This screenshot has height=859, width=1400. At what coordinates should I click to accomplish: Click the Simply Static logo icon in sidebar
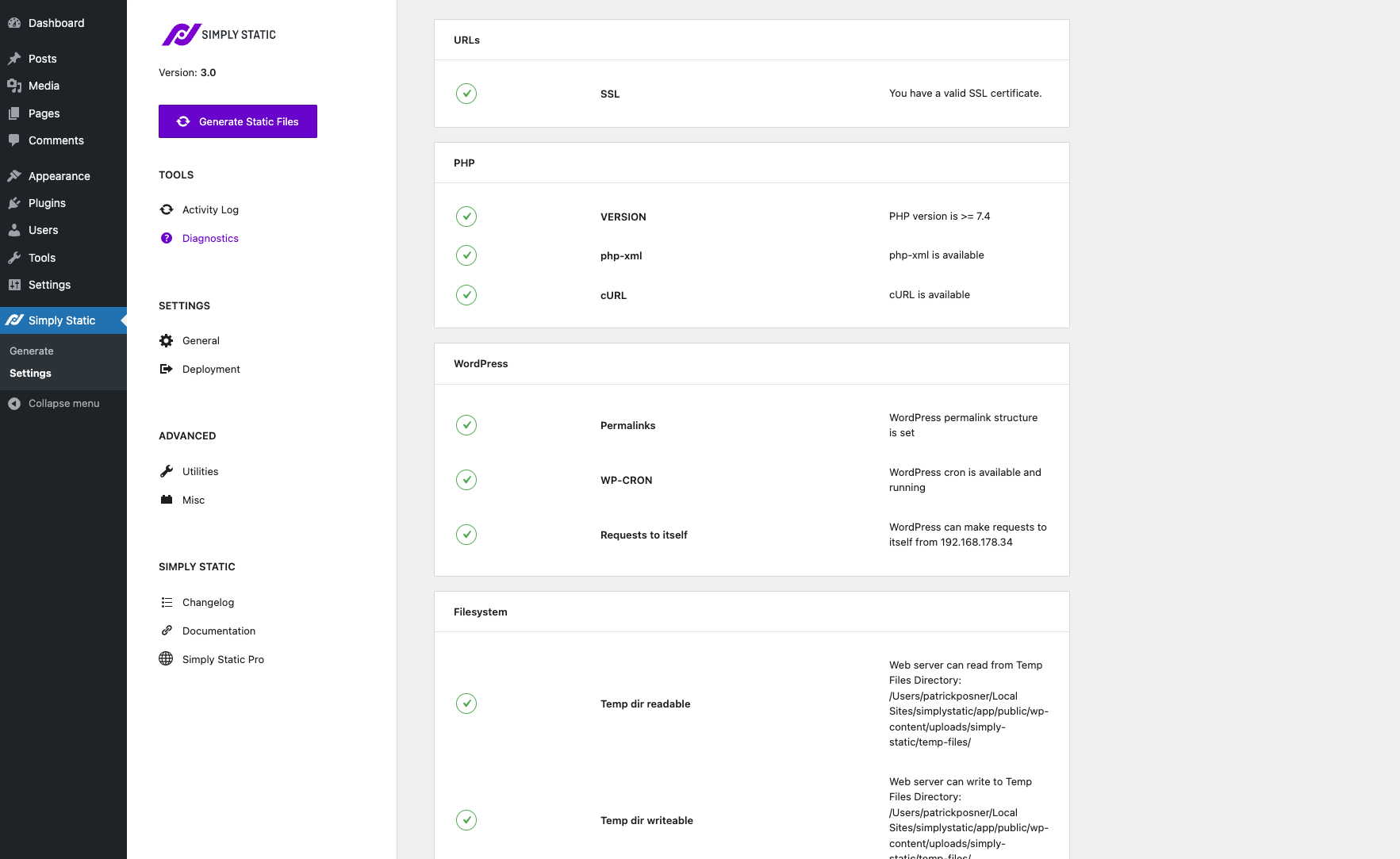(14, 320)
